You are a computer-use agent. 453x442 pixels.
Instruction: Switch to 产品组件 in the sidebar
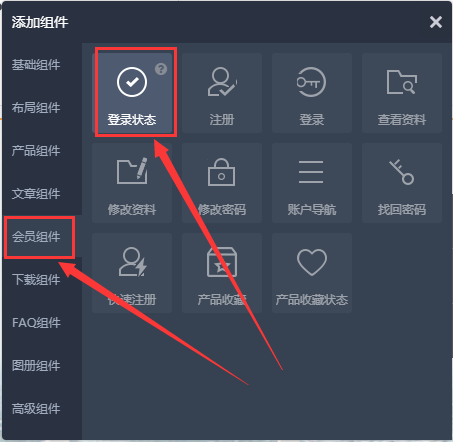[x=36, y=151]
